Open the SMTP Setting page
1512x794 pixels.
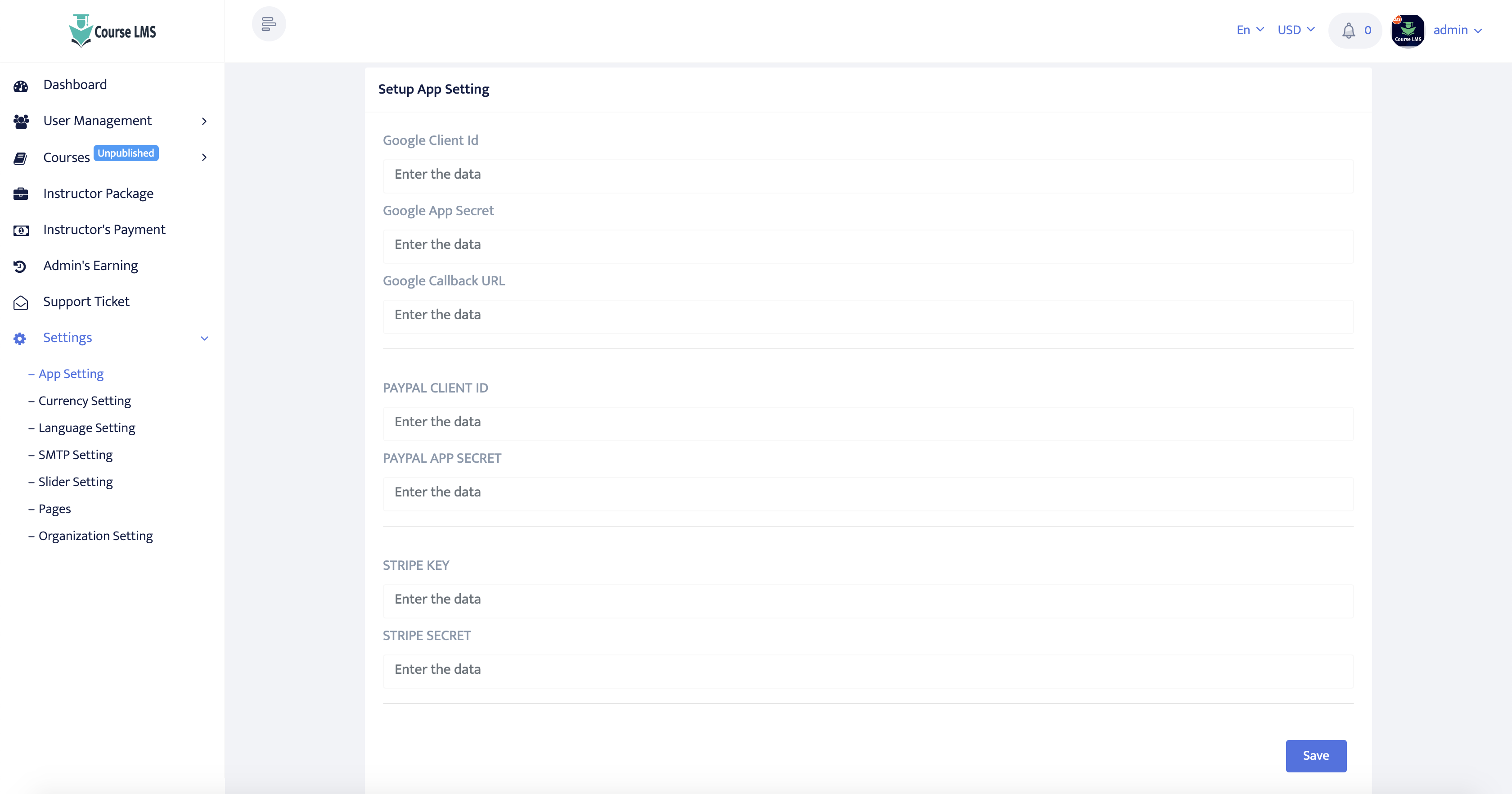coord(75,455)
